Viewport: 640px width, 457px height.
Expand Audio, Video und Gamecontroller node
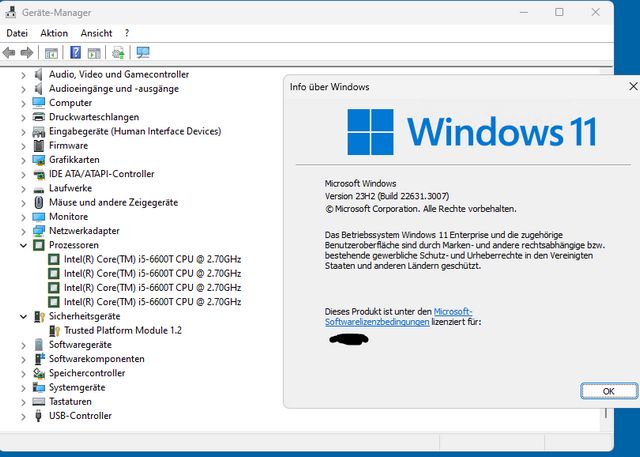tap(23, 75)
